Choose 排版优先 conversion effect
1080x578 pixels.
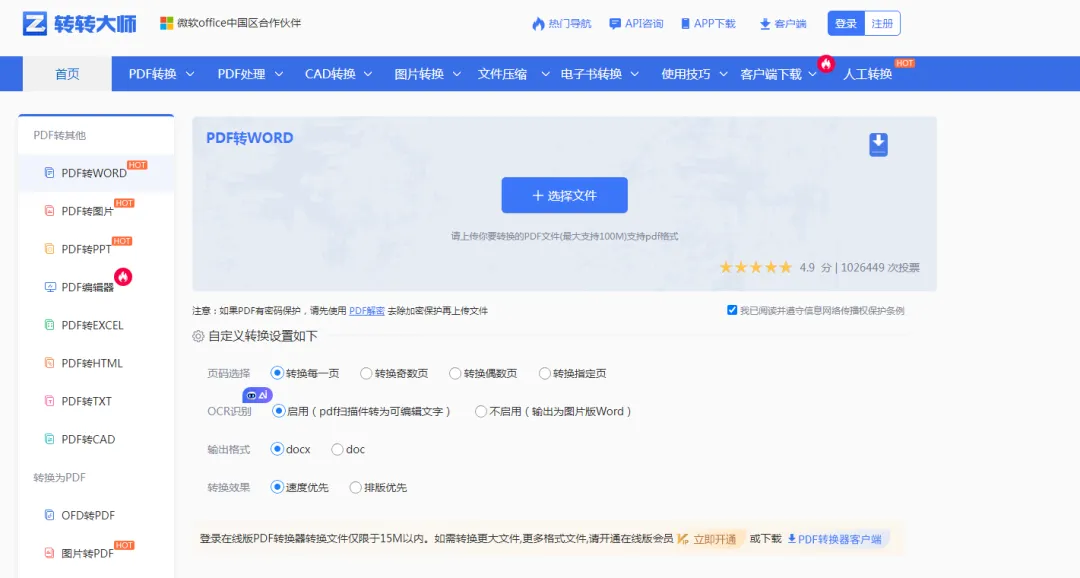pos(355,488)
